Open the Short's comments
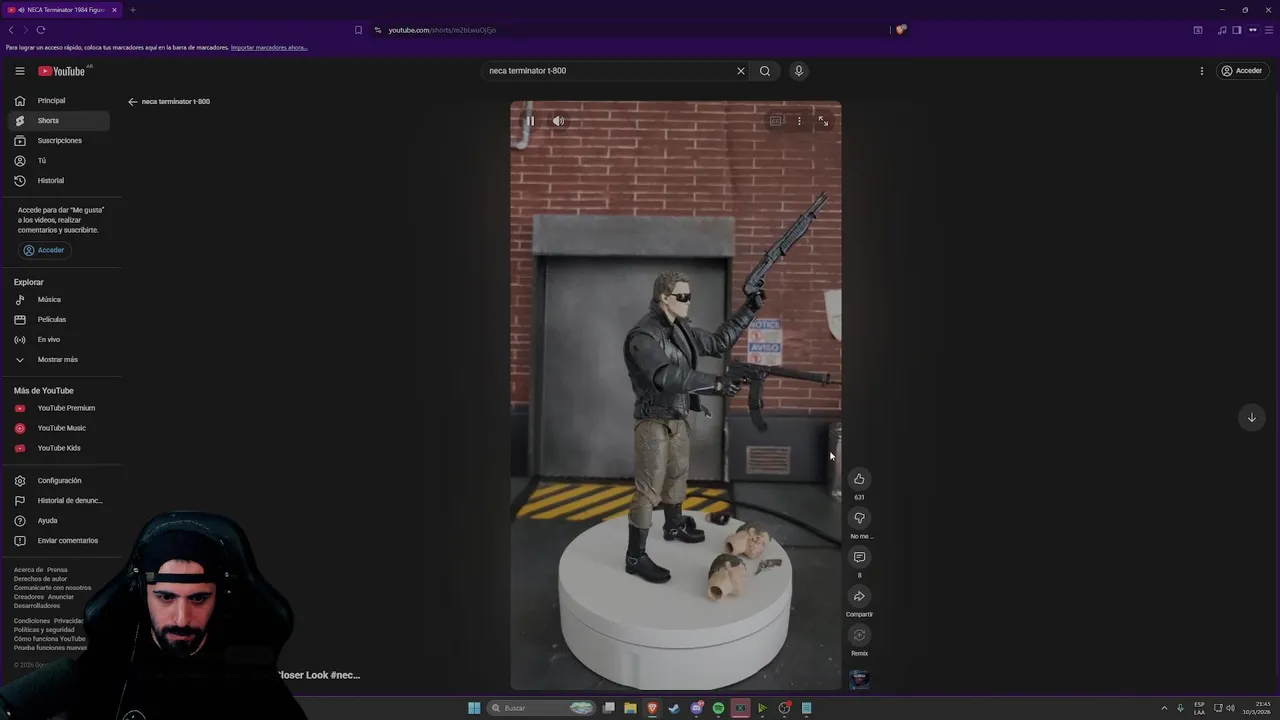 [859, 557]
